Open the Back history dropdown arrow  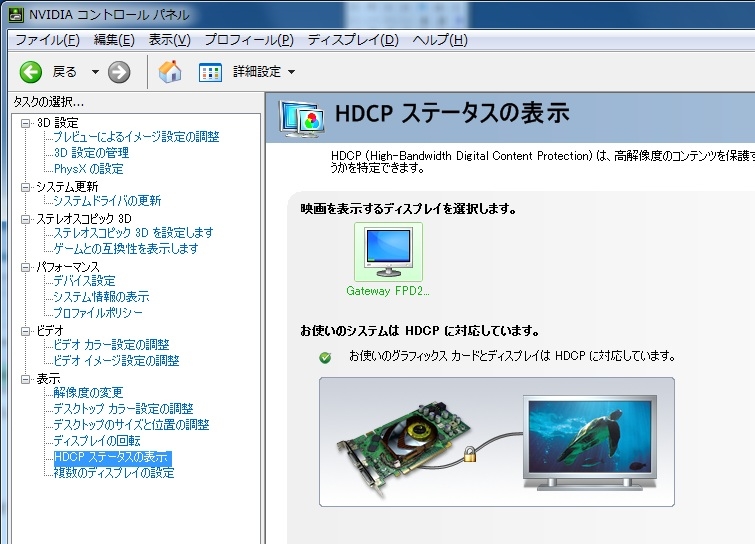[95, 72]
